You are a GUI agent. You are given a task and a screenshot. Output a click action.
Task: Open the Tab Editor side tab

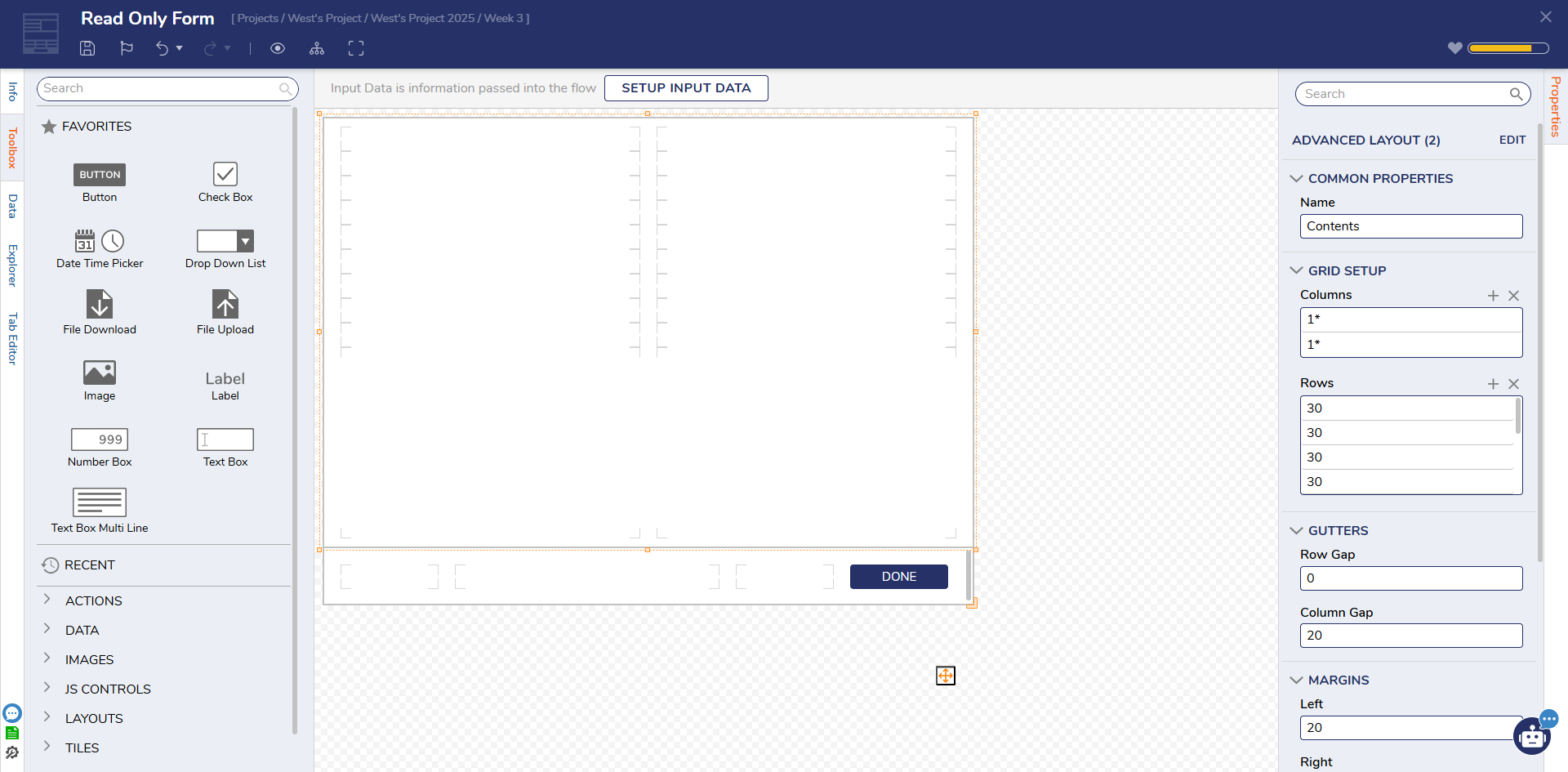coord(12,338)
